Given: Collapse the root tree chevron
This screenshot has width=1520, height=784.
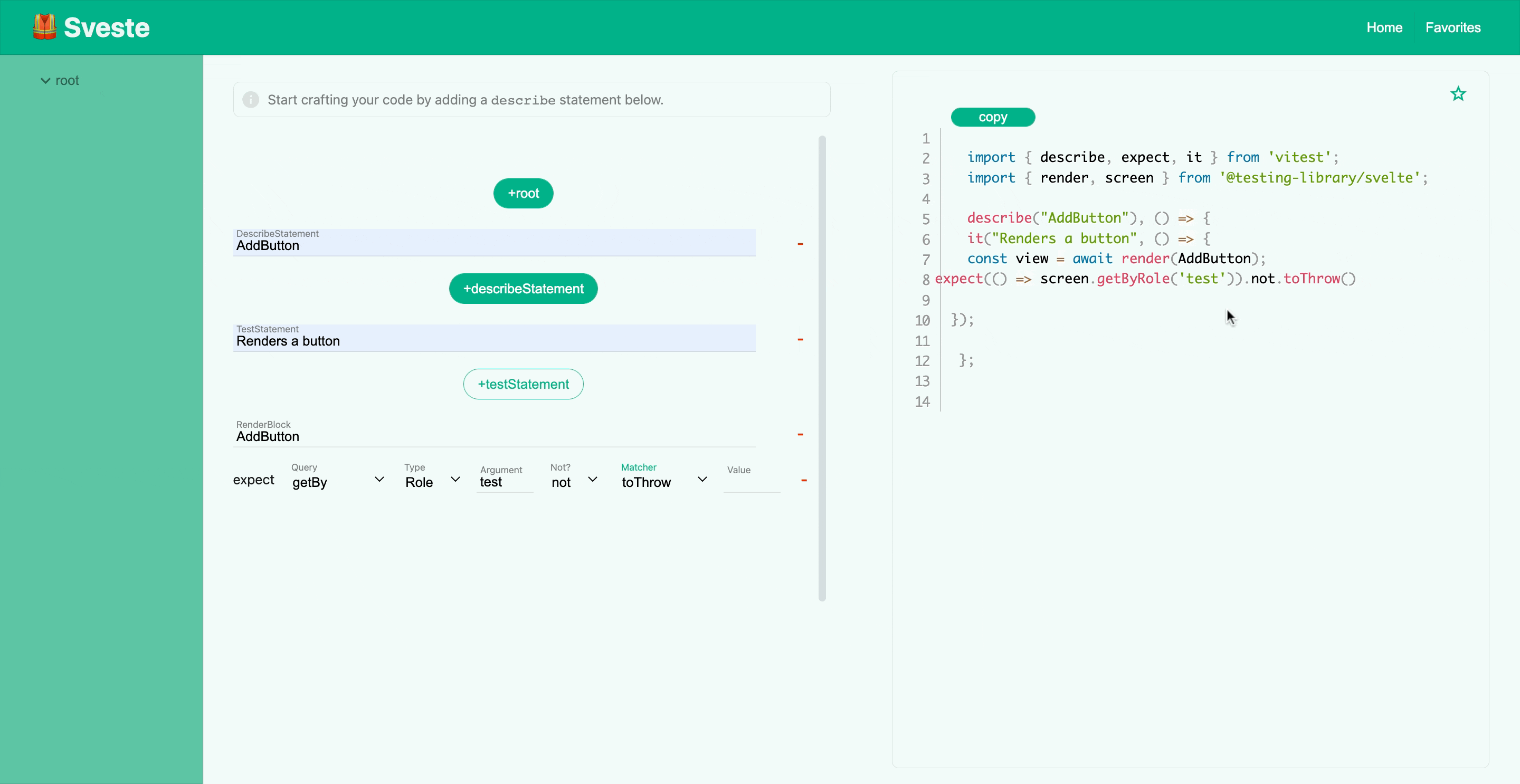Looking at the screenshot, I should point(45,81).
